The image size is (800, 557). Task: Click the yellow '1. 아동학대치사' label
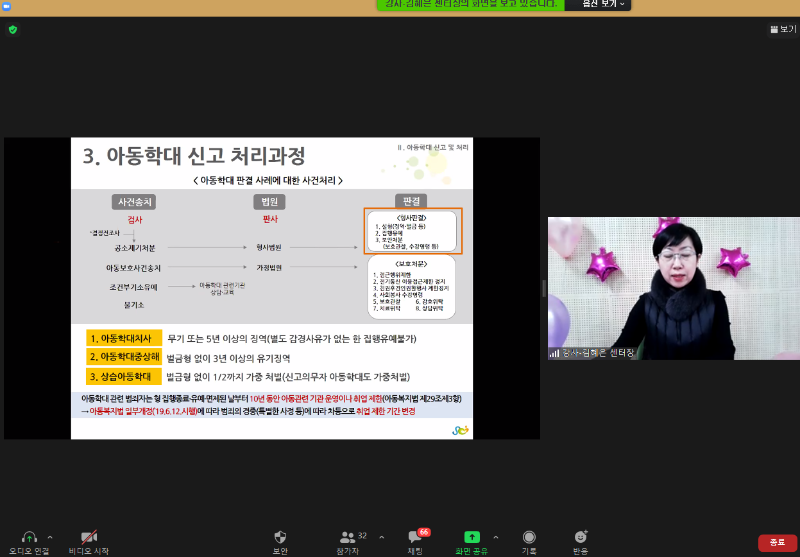(124, 338)
